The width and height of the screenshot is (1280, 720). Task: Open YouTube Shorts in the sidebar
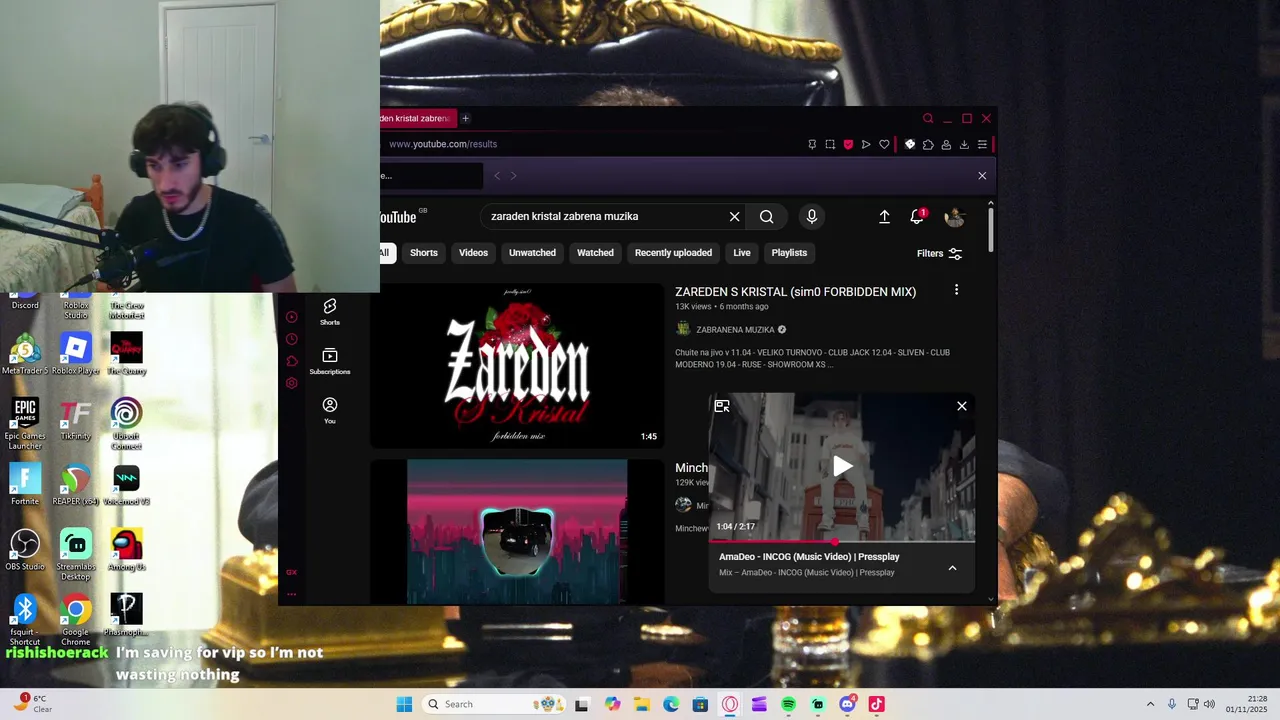330,311
